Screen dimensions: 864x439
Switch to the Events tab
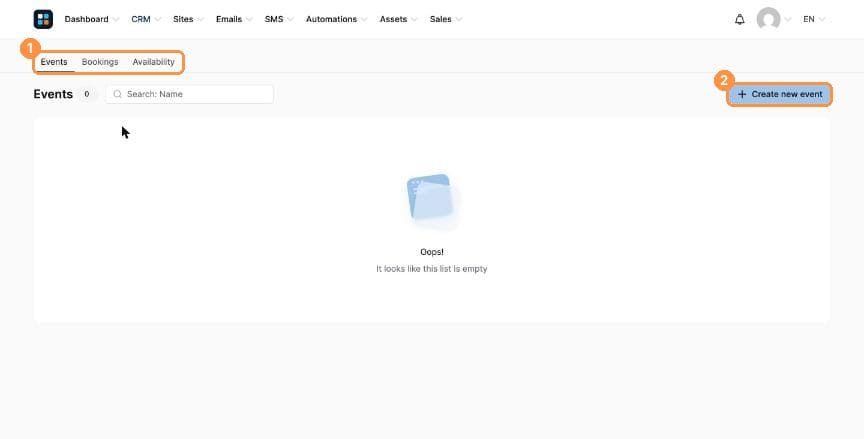click(54, 62)
